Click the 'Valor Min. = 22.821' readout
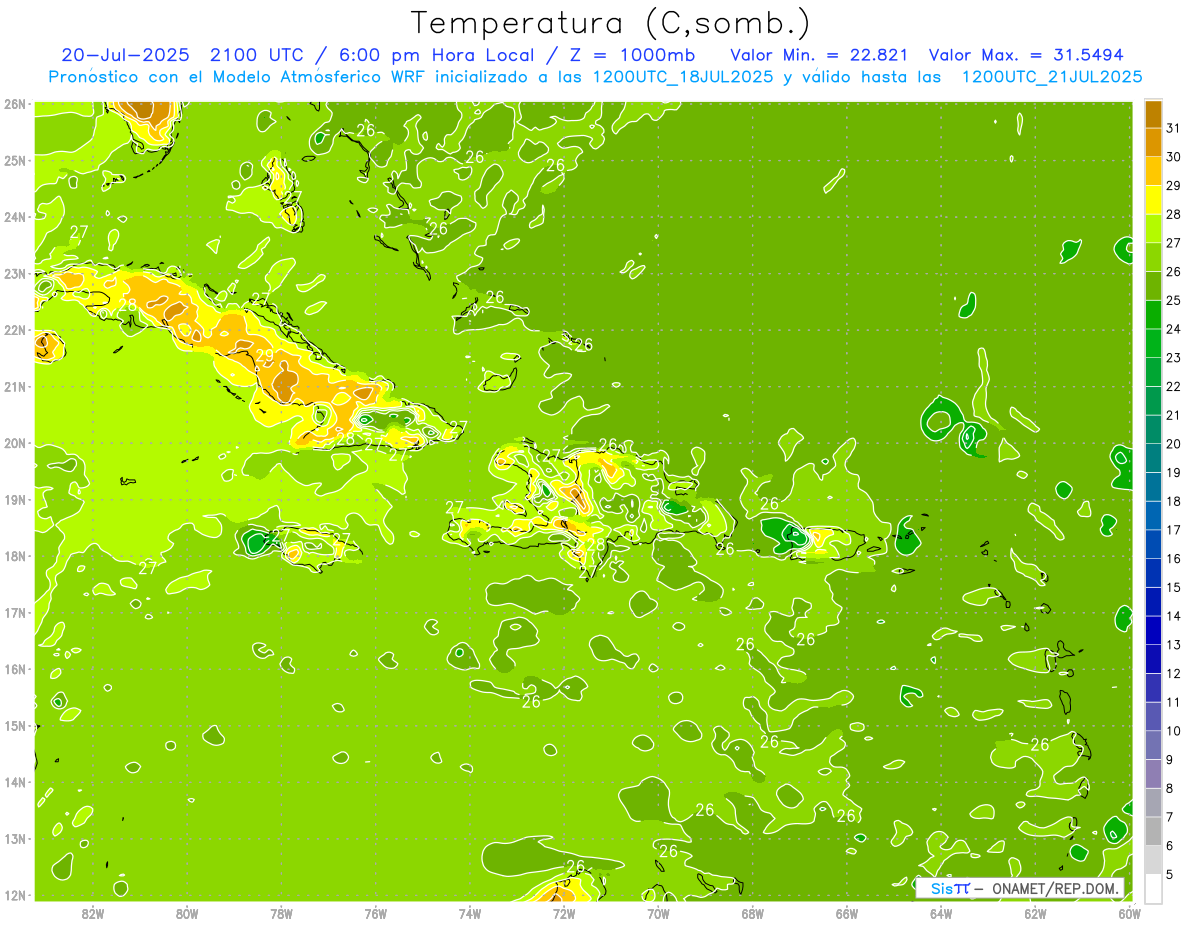The width and height of the screenshot is (1200, 927). tap(821, 55)
